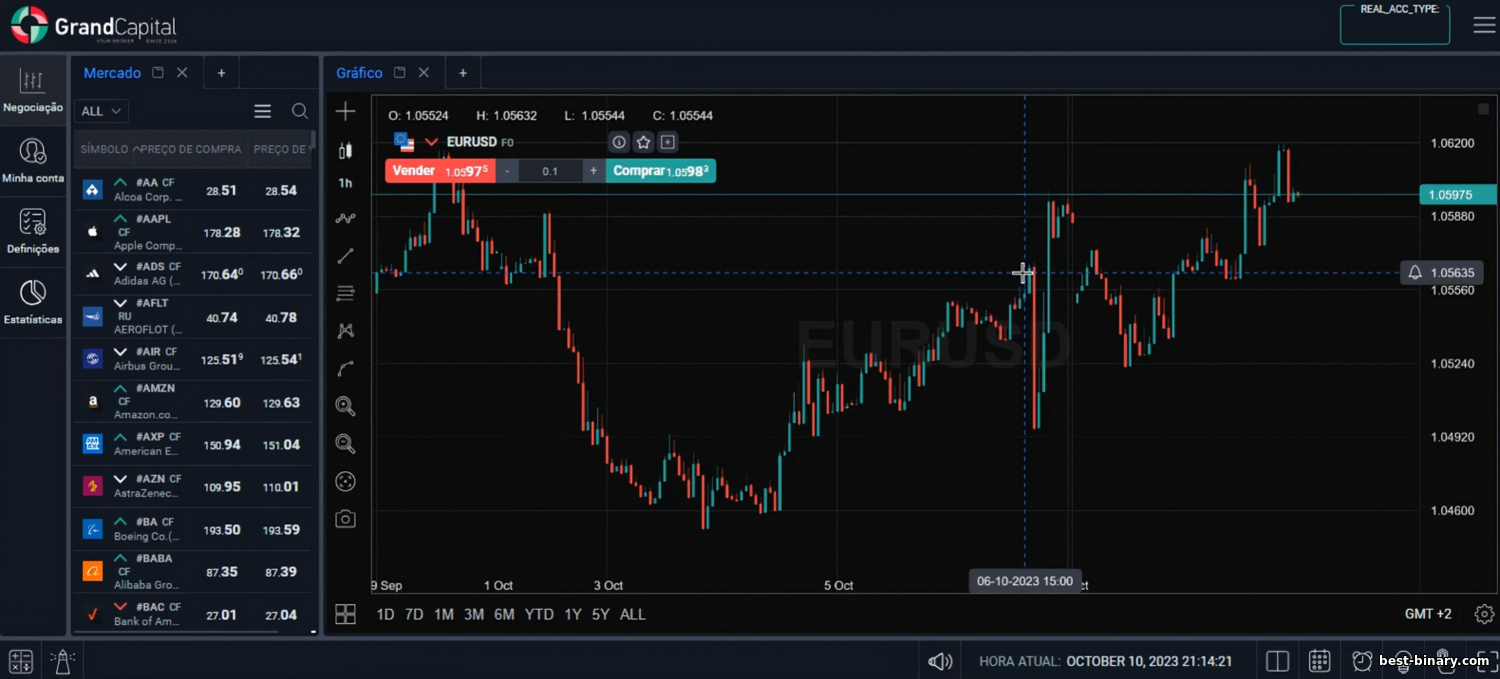Toggle the split layout view icon
This screenshot has width=1500, height=679.
pyautogui.click(x=1277, y=661)
